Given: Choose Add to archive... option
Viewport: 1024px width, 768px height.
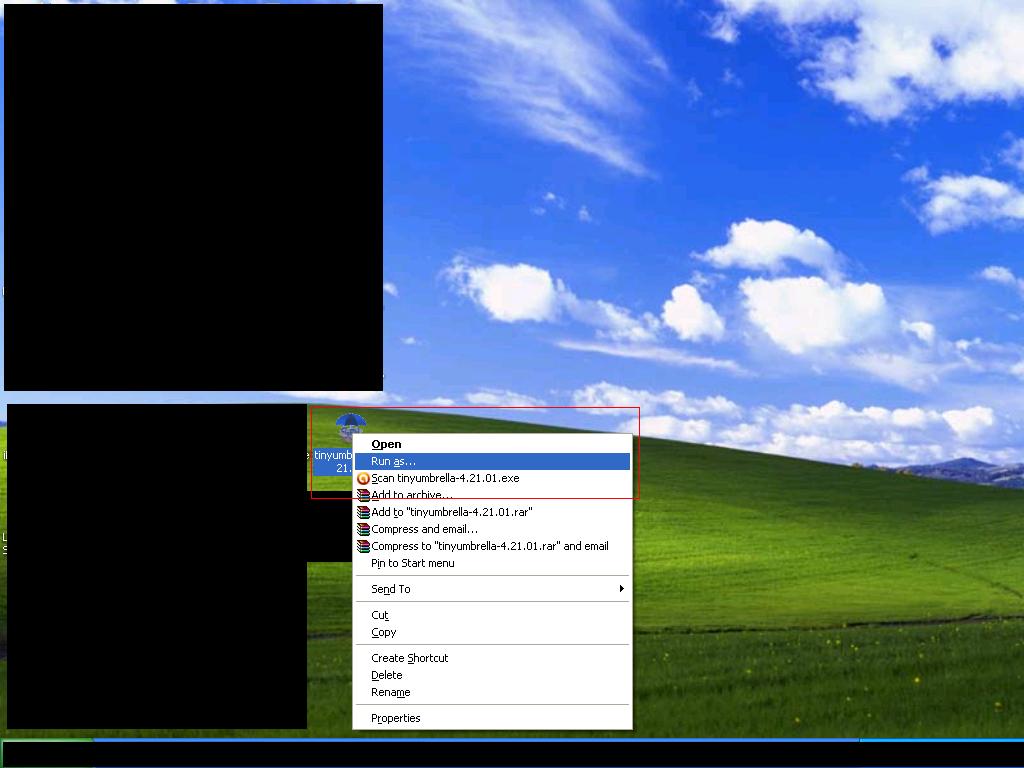Looking at the screenshot, I should click(492, 495).
